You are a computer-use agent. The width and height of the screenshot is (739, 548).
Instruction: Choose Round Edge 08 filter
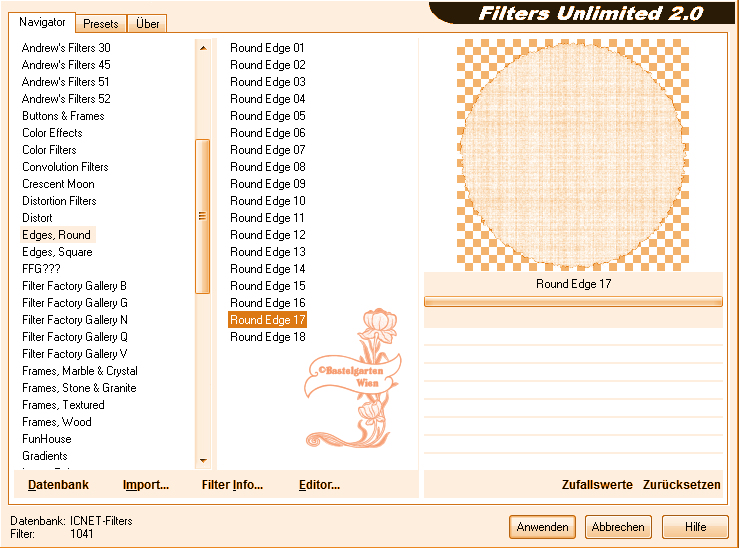[x=267, y=167]
